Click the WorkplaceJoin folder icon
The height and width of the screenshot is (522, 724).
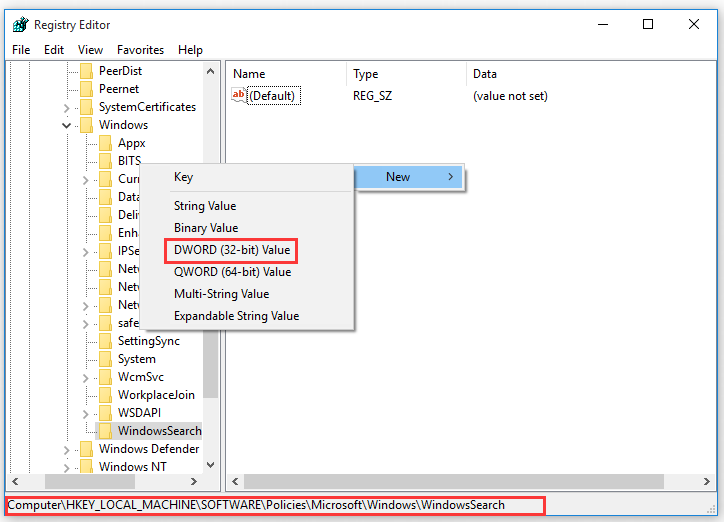[x=105, y=395]
